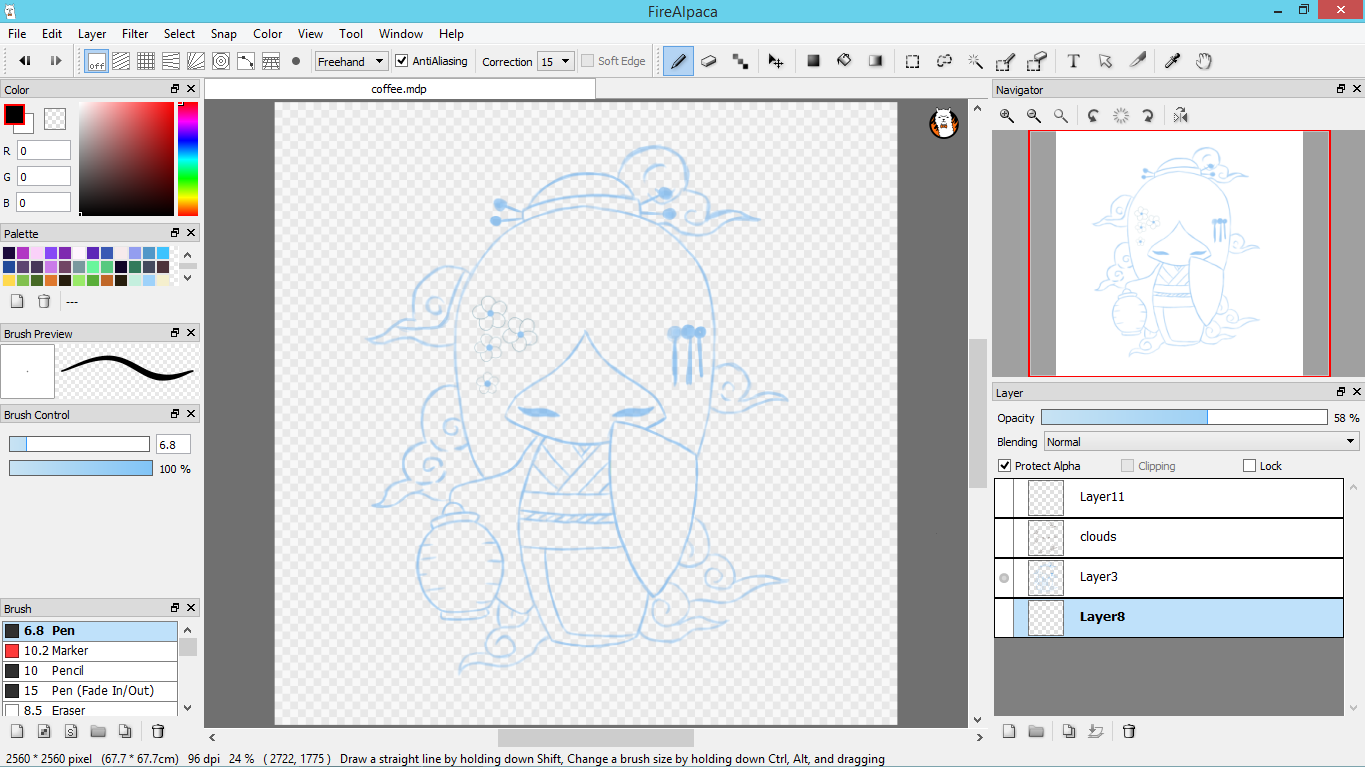The width and height of the screenshot is (1365, 767).
Task: Select the Move tool
Action: click(x=775, y=61)
